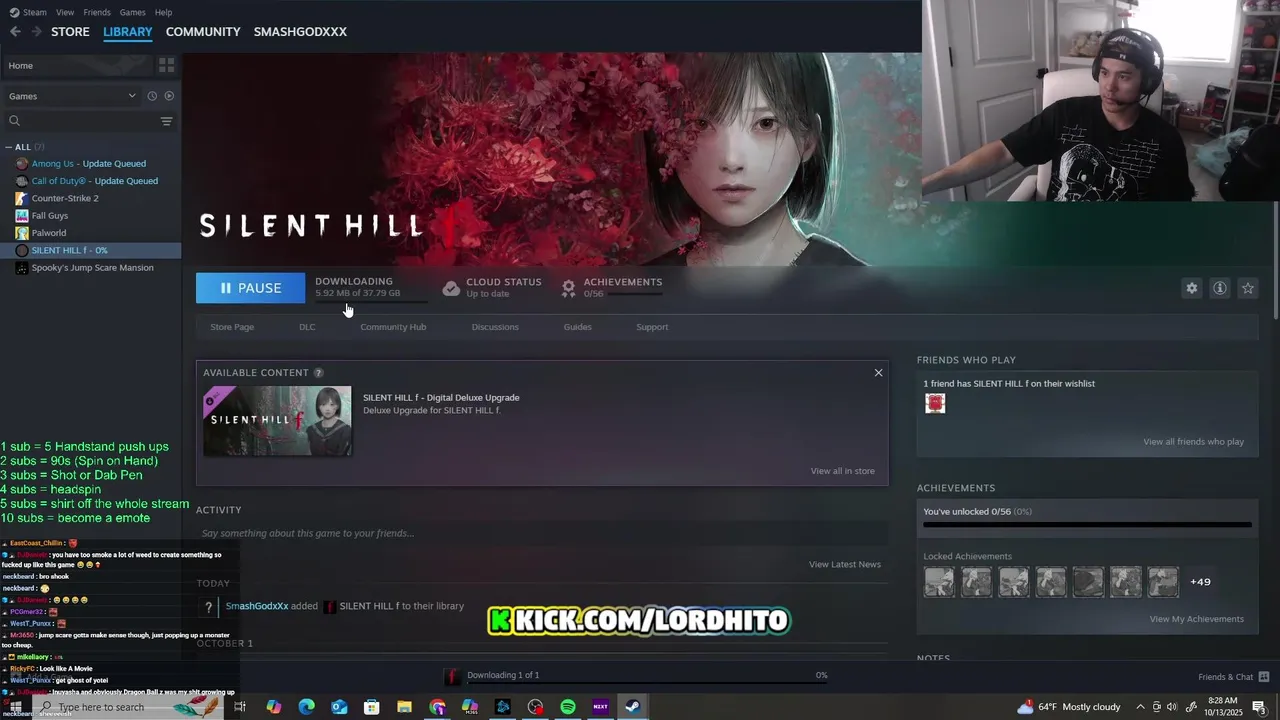The image size is (1280, 720).
Task: Open Google Chrome in taskbar
Action: tap(437, 707)
